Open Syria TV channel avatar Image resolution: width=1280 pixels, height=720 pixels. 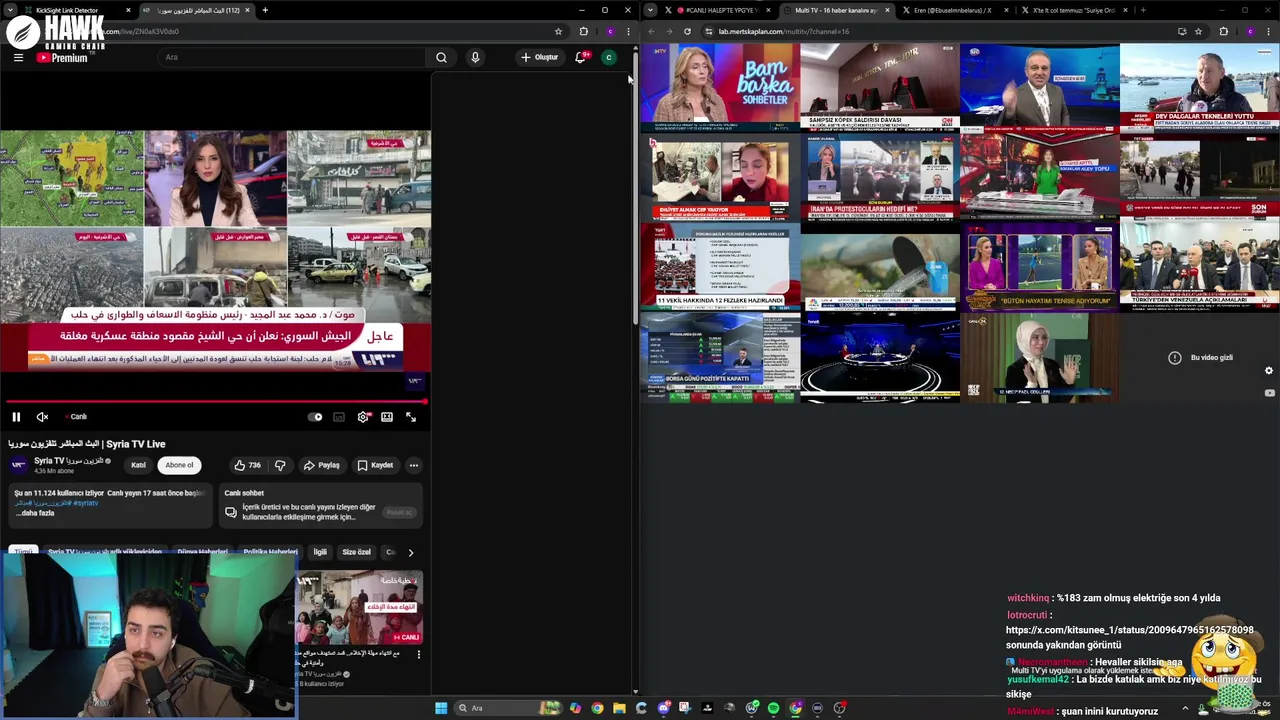[x=18, y=465]
